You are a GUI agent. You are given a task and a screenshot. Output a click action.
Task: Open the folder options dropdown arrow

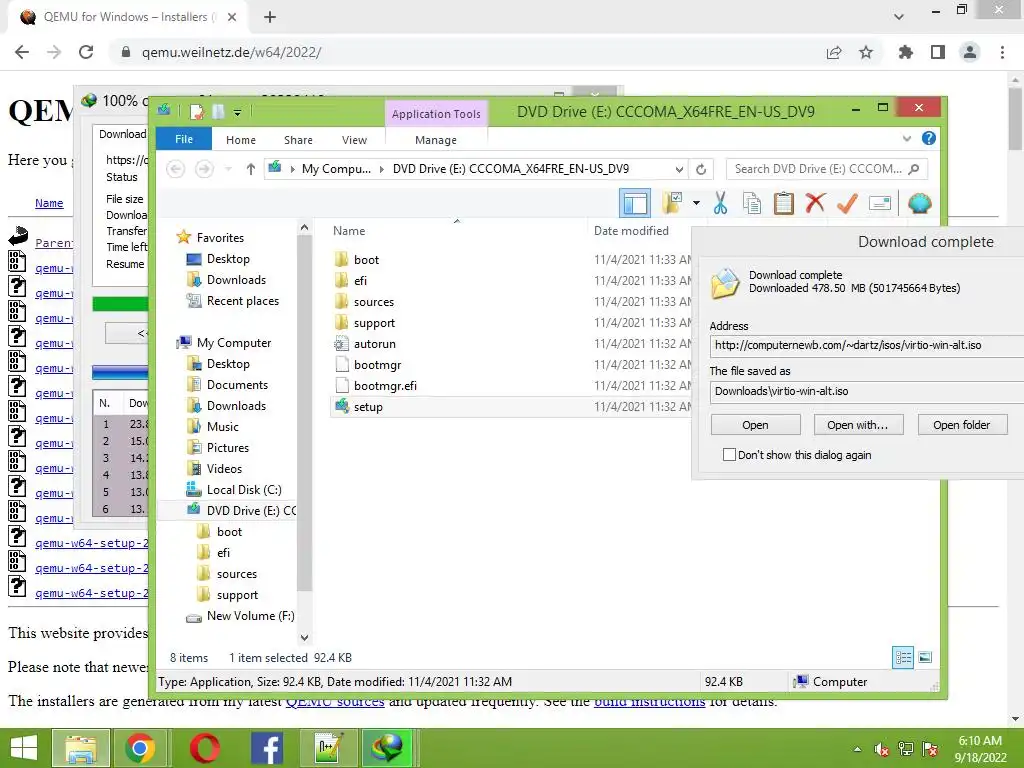[696, 203]
